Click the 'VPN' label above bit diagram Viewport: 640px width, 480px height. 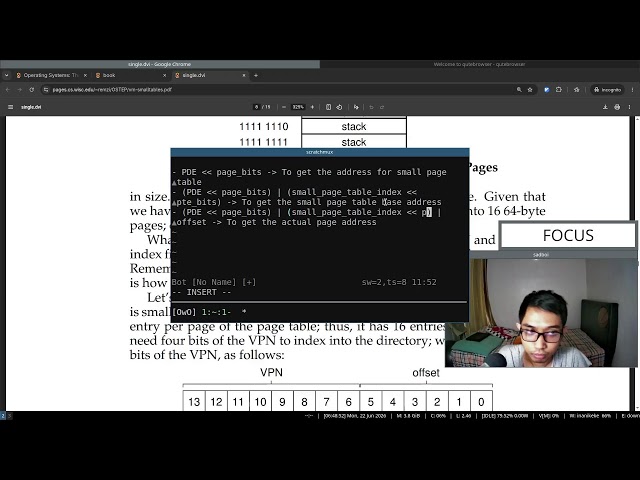tap(271, 372)
